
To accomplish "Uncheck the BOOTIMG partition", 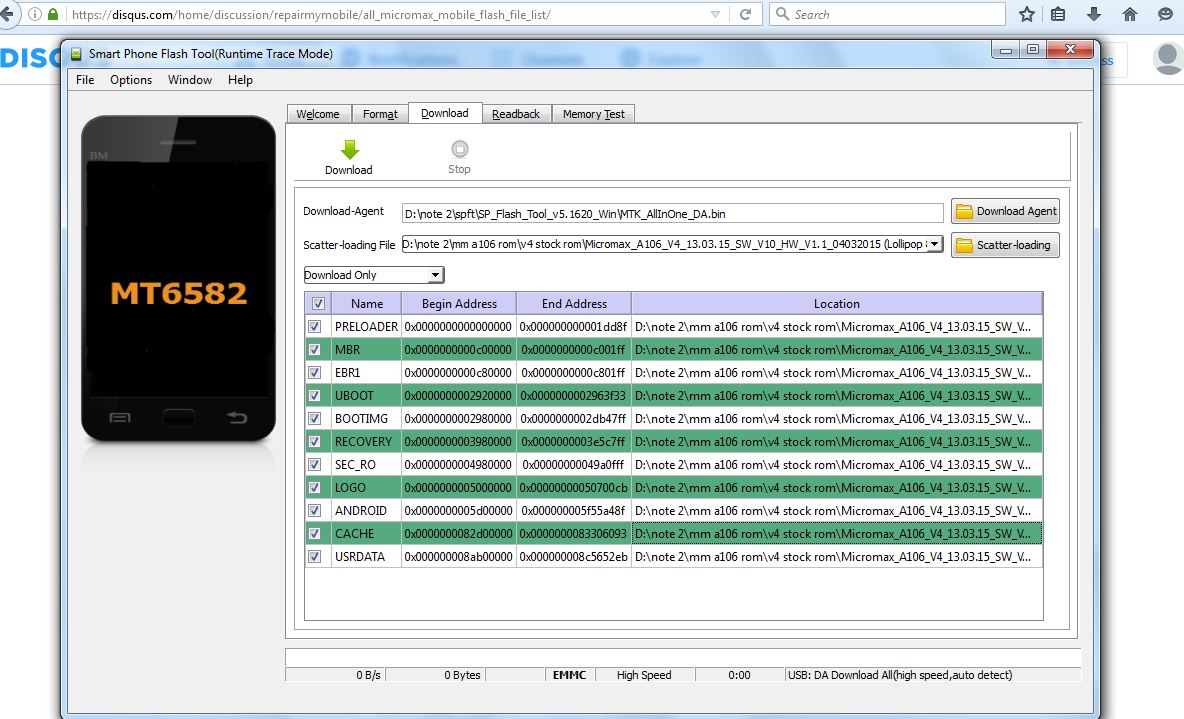I will coord(315,418).
